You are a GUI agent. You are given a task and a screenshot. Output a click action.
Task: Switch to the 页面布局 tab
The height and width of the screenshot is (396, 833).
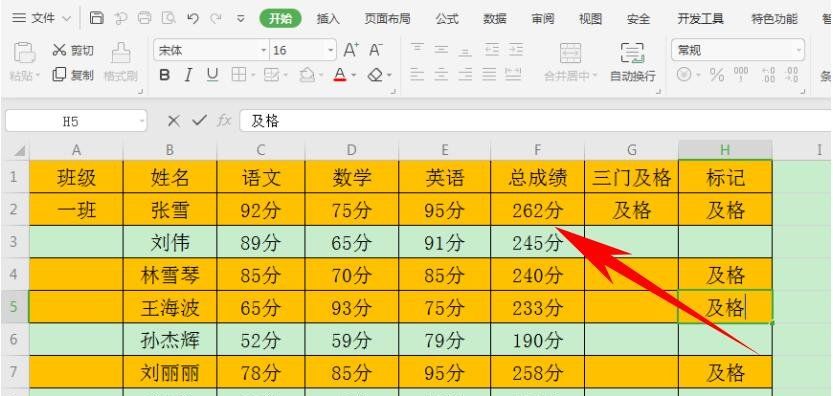tap(387, 19)
